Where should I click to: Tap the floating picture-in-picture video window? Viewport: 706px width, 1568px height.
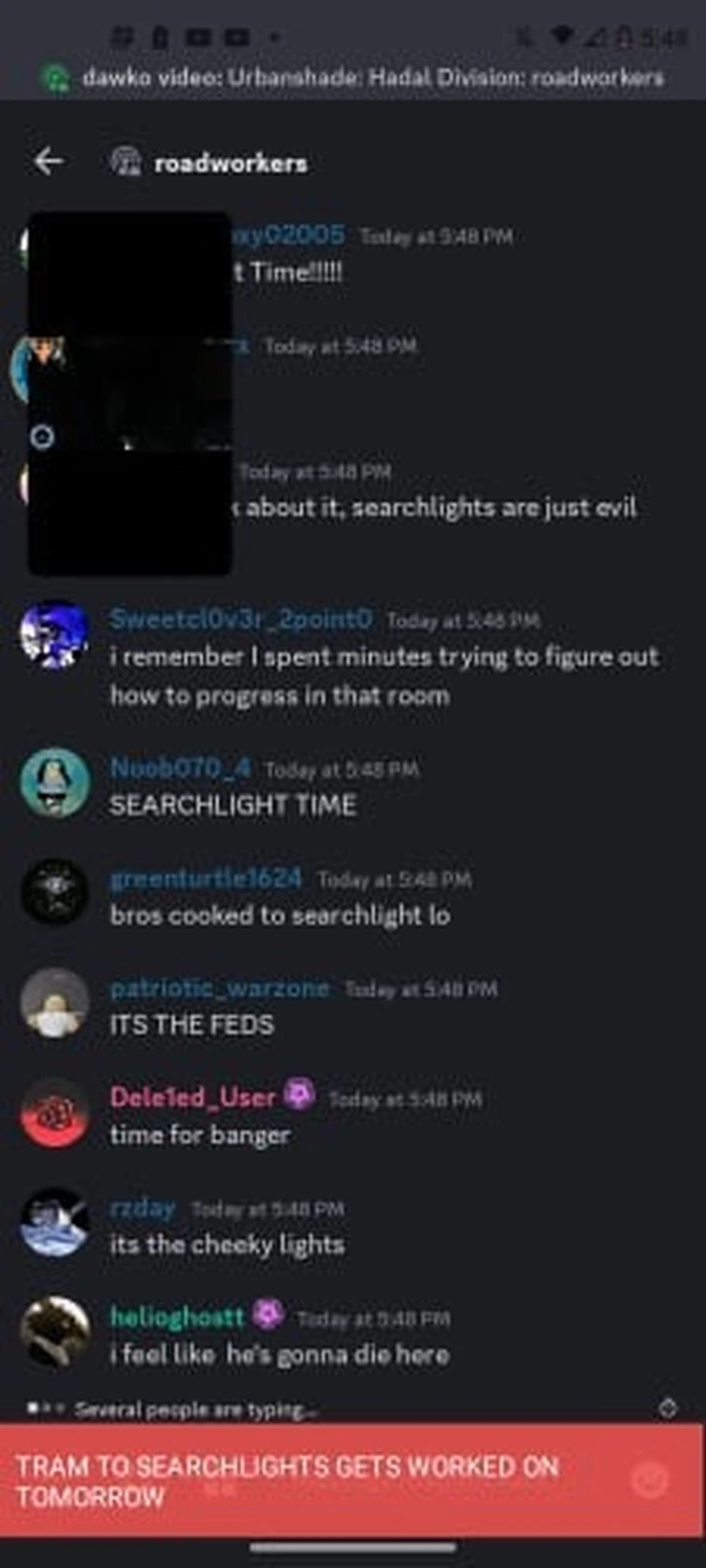click(130, 393)
